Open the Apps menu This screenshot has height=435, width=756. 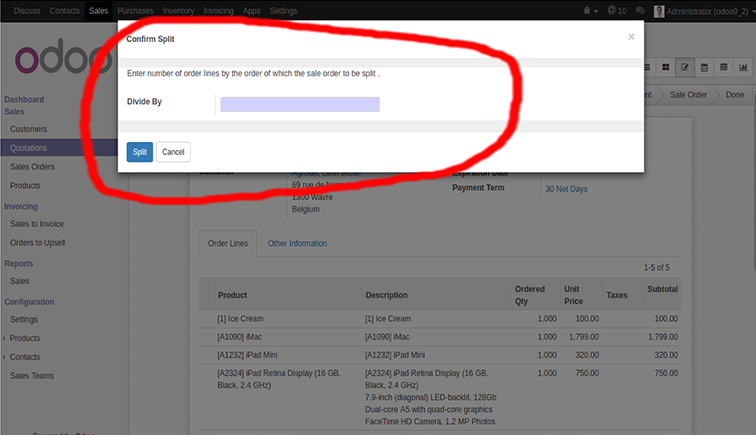coord(252,11)
